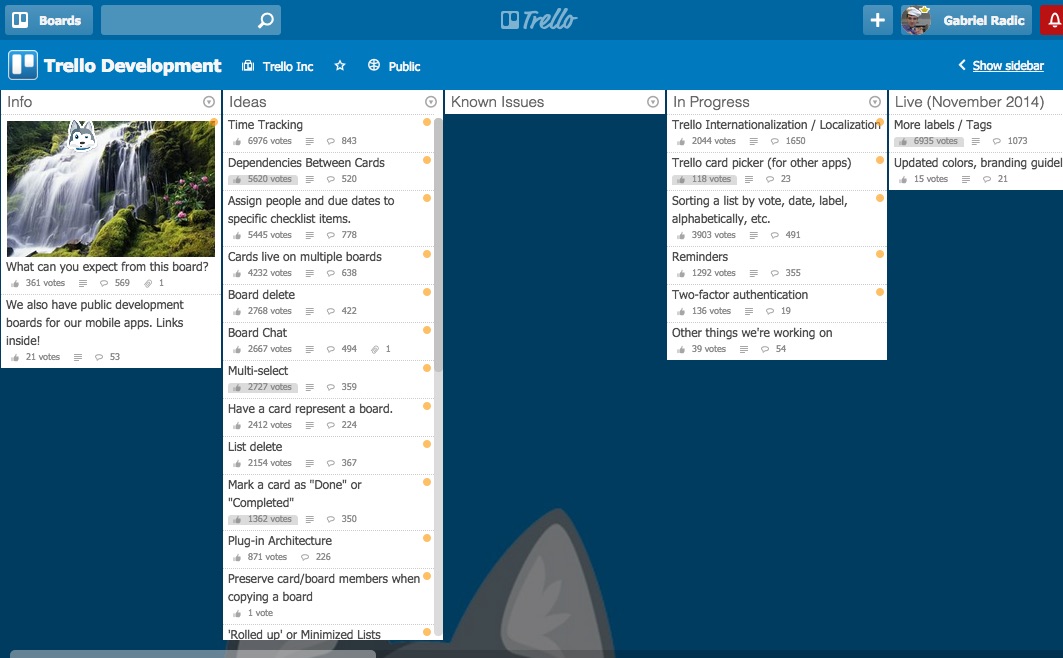Viewport: 1063px width, 658px height.
Task: Click the plus icon to create a board
Action: (x=877, y=20)
